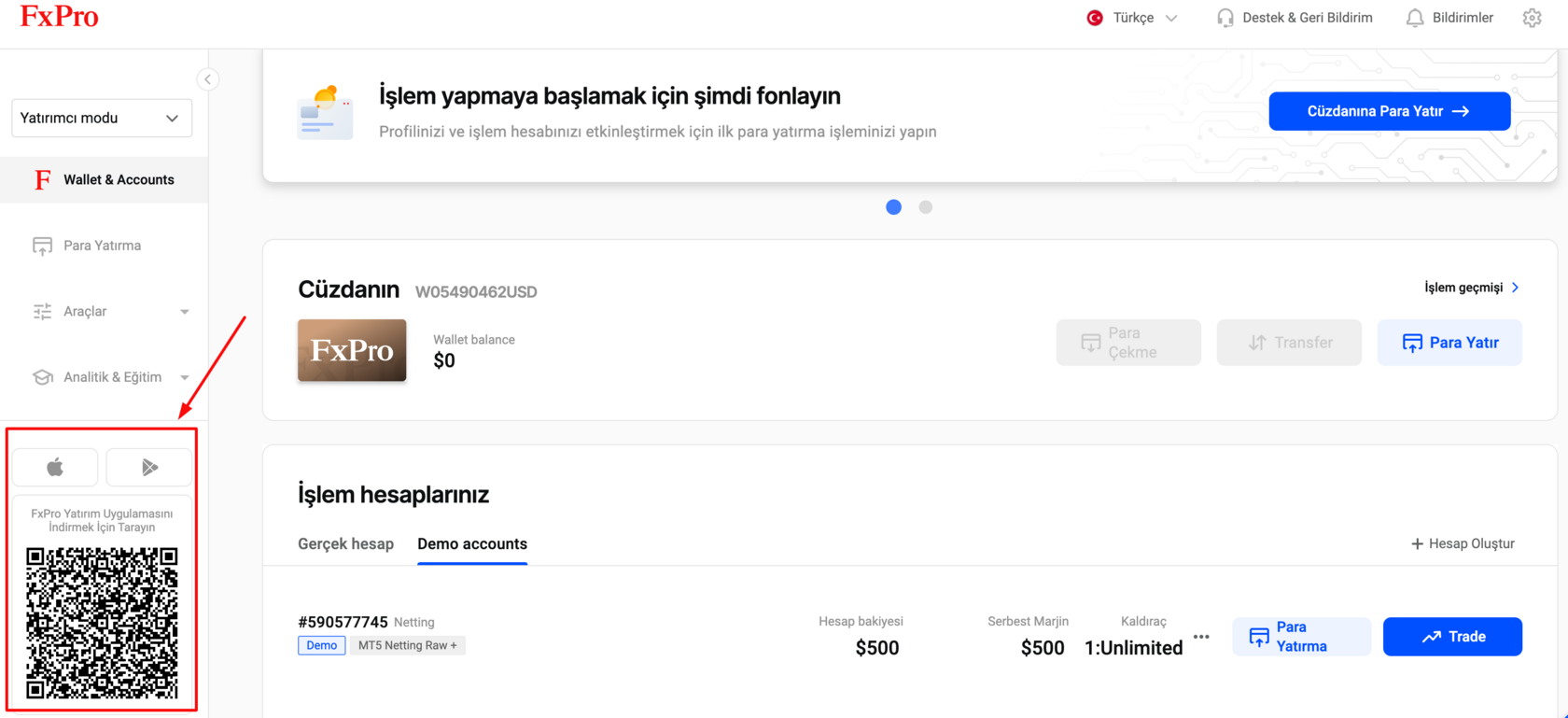Click the plus icon next to Hesap Oluştur
Viewport: 1568px width, 718px height.
tap(1417, 543)
